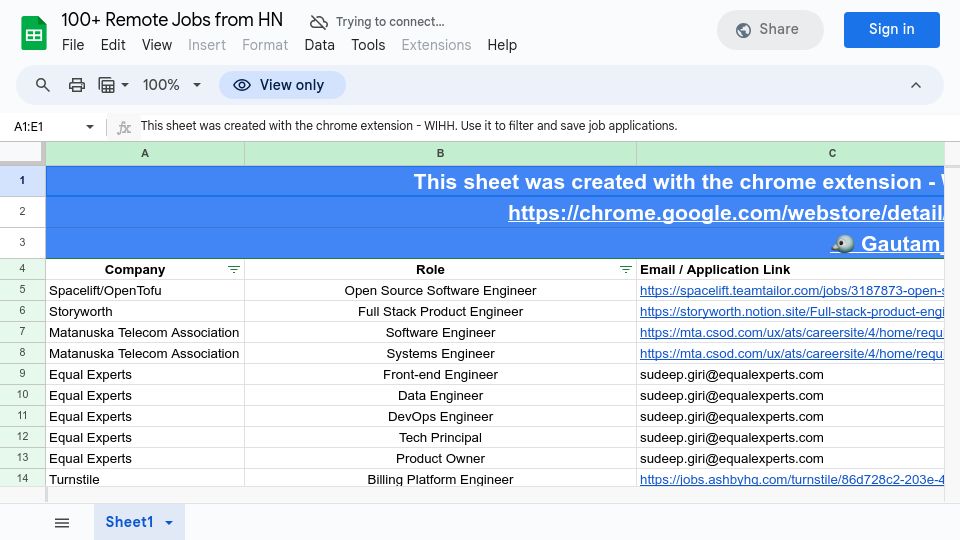Select column A header
Image resolution: width=960 pixels, height=540 pixels.
pos(145,153)
